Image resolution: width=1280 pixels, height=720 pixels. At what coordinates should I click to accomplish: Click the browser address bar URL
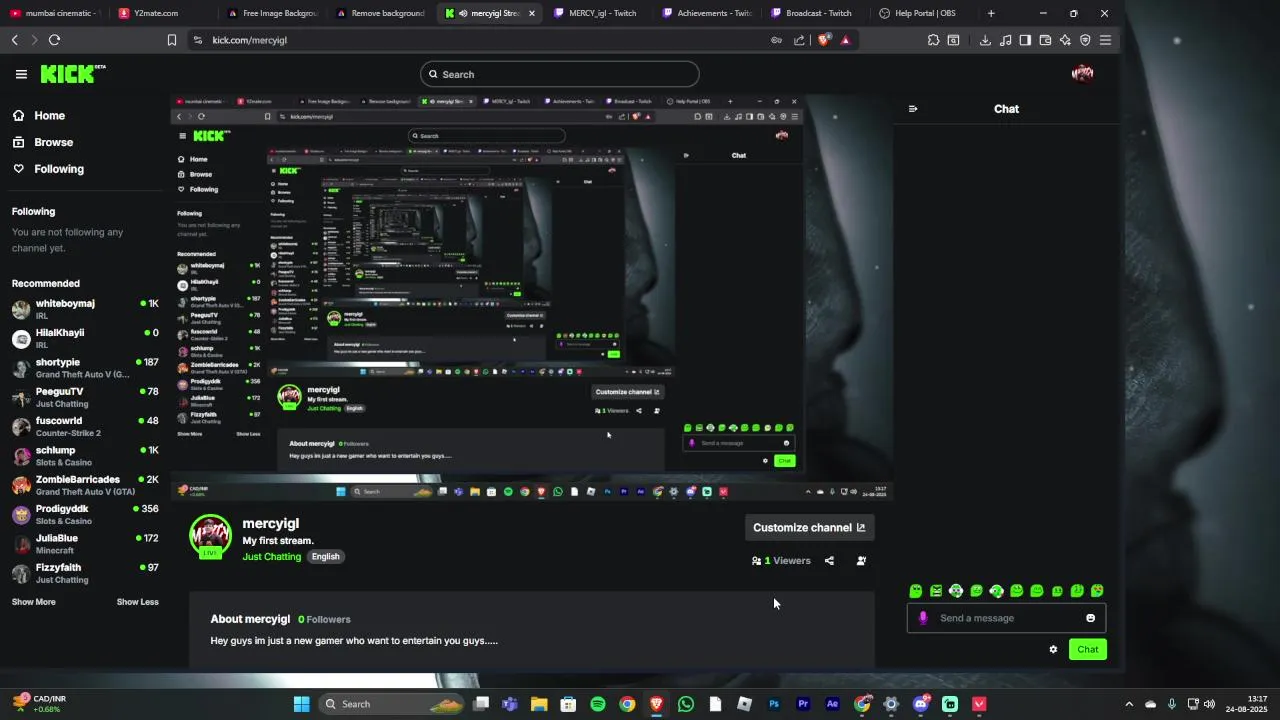[249, 40]
